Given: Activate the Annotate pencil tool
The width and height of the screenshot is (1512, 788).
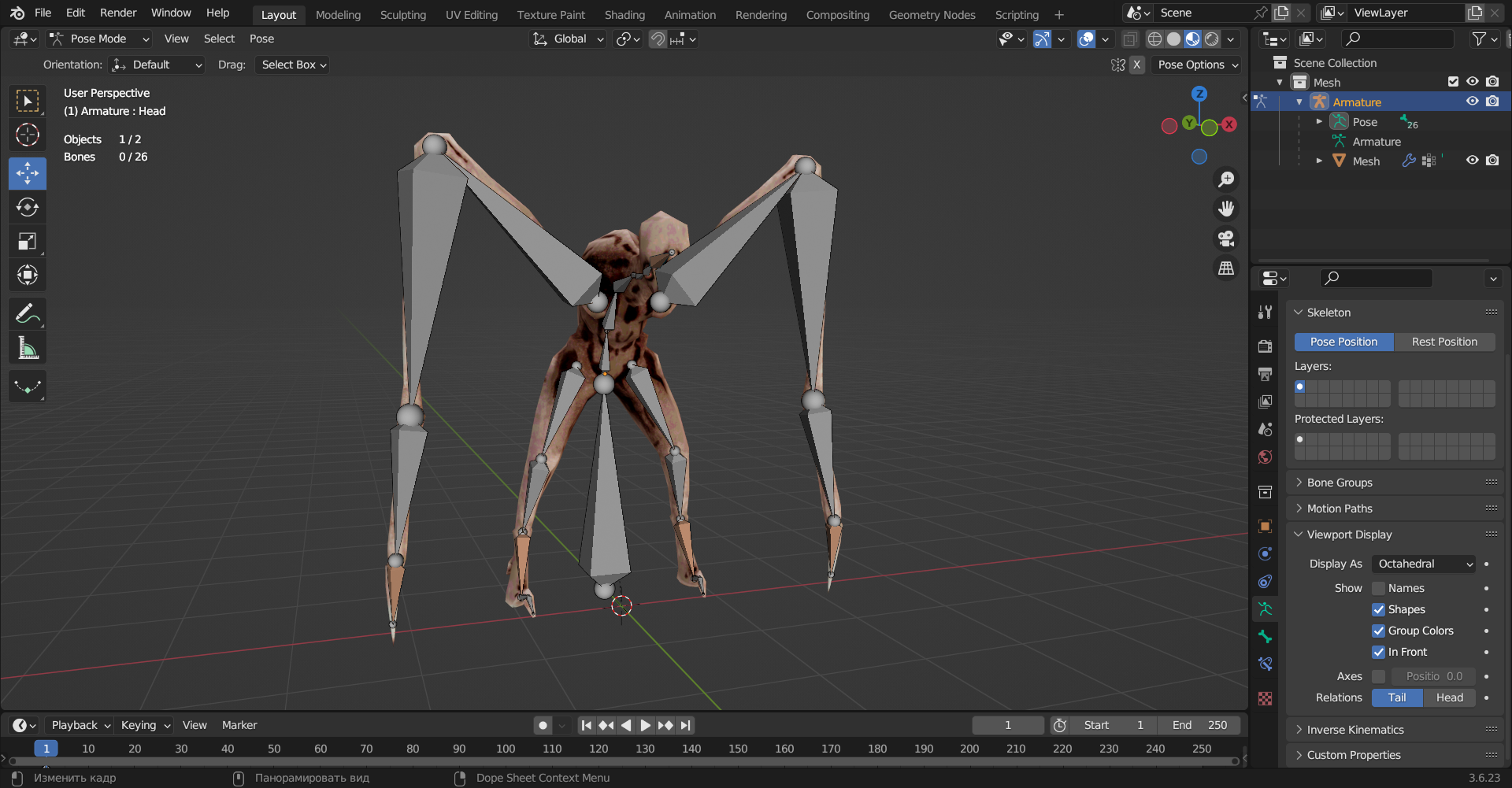Looking at the screenshot, I should coord(28,314).
